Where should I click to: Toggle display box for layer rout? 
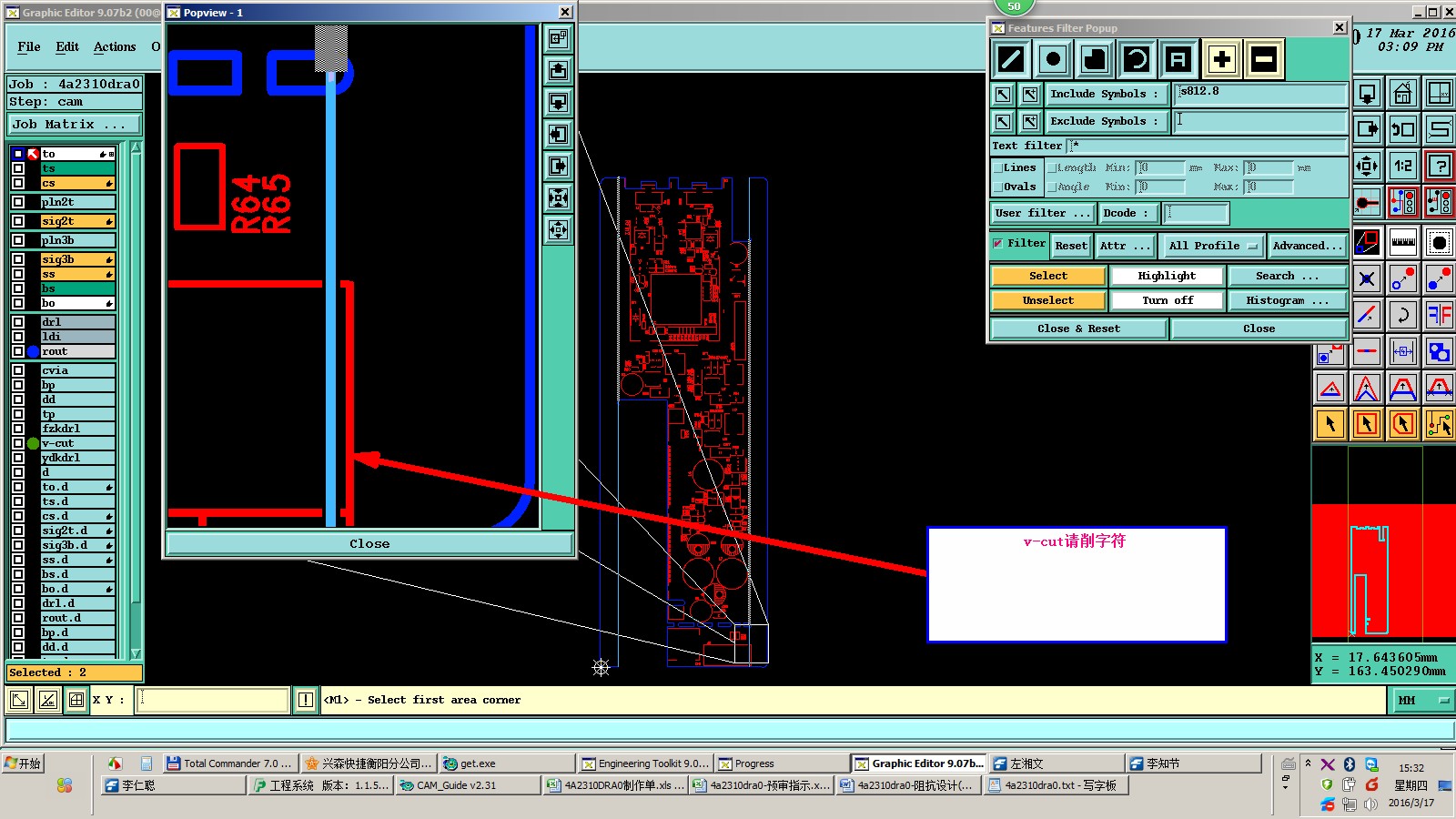18,351
